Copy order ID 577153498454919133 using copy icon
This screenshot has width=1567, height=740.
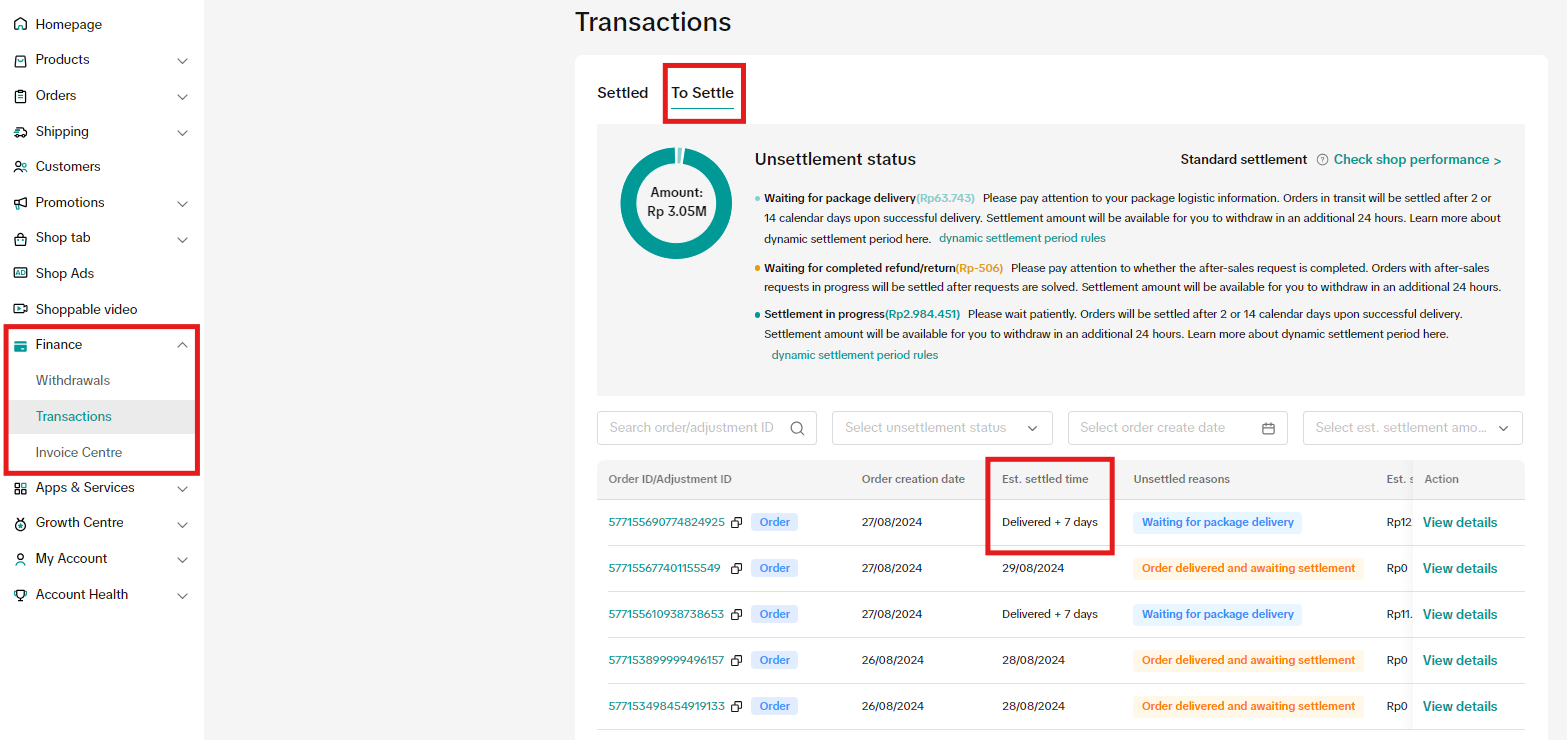736,707
